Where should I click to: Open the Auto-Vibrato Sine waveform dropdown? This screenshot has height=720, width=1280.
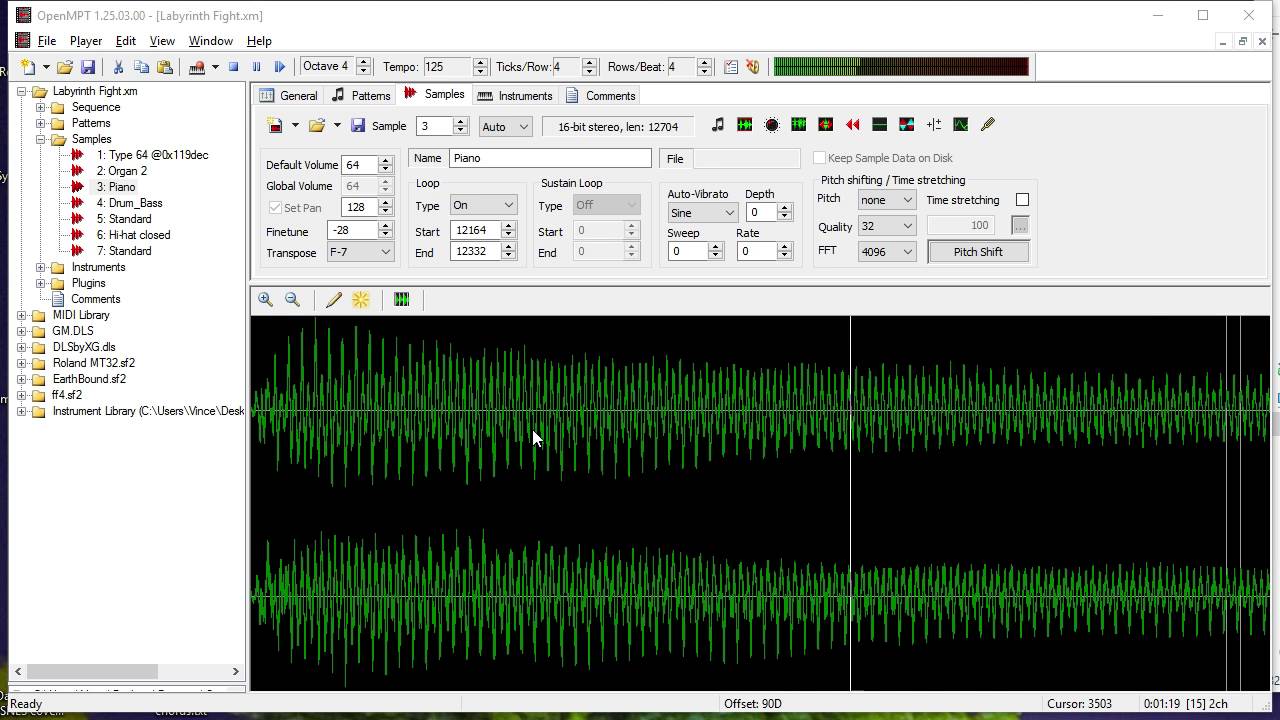click(x=703, y=213)
